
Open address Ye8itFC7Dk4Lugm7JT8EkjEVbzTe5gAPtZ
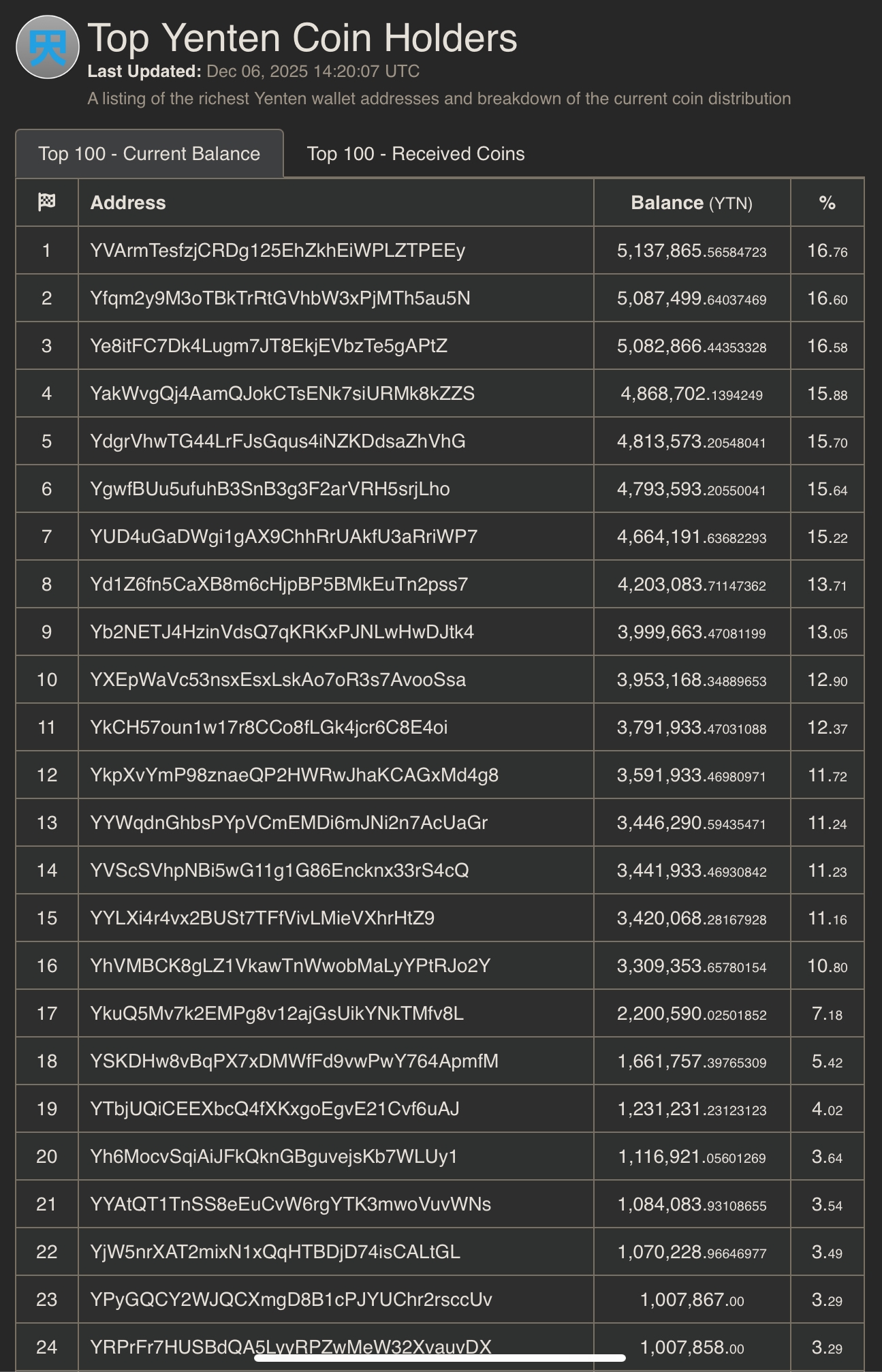click(x=268, y=346)
